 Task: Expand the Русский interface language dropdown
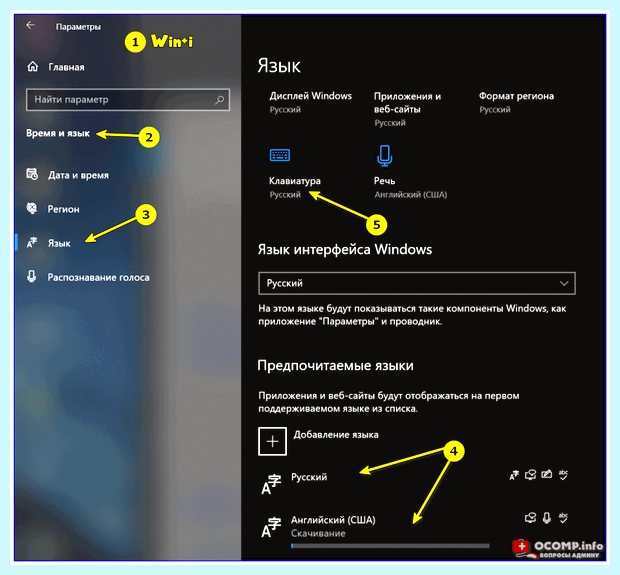[x=417, y=283]
